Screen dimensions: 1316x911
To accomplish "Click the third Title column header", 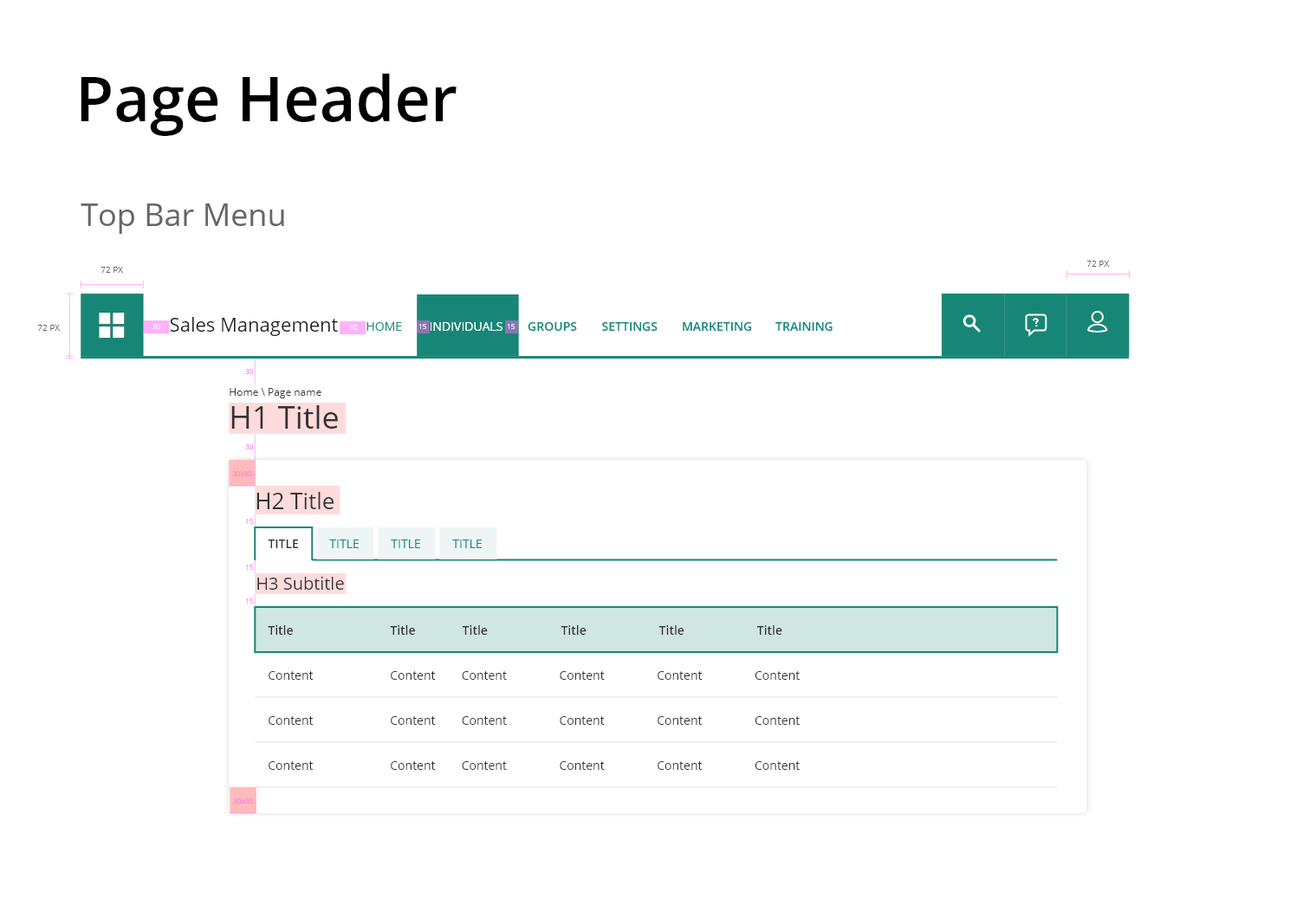I will pyautogui.click(x=475, y=630).
